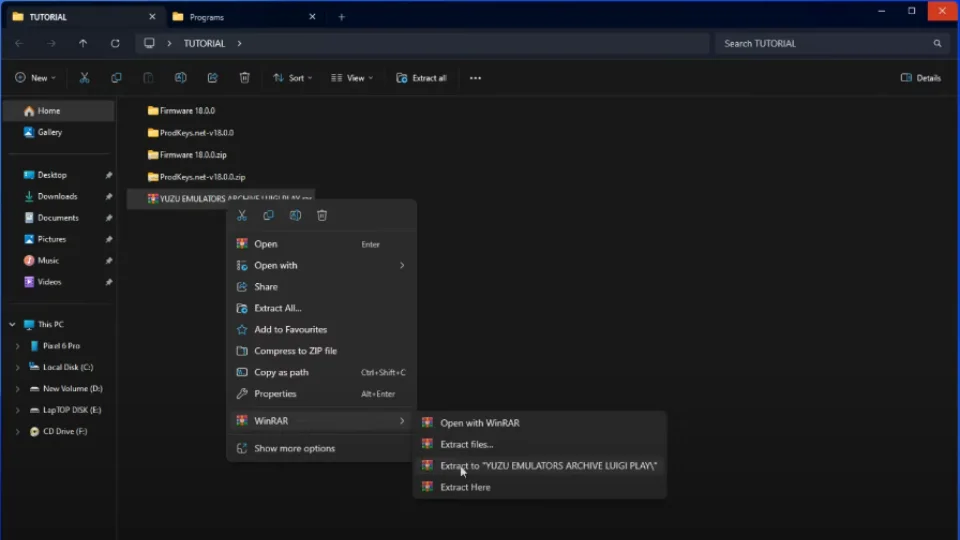This screenshot has height=540, width=960.
Task: Choose Compress to ZIP file
Action: coord(321,351)
